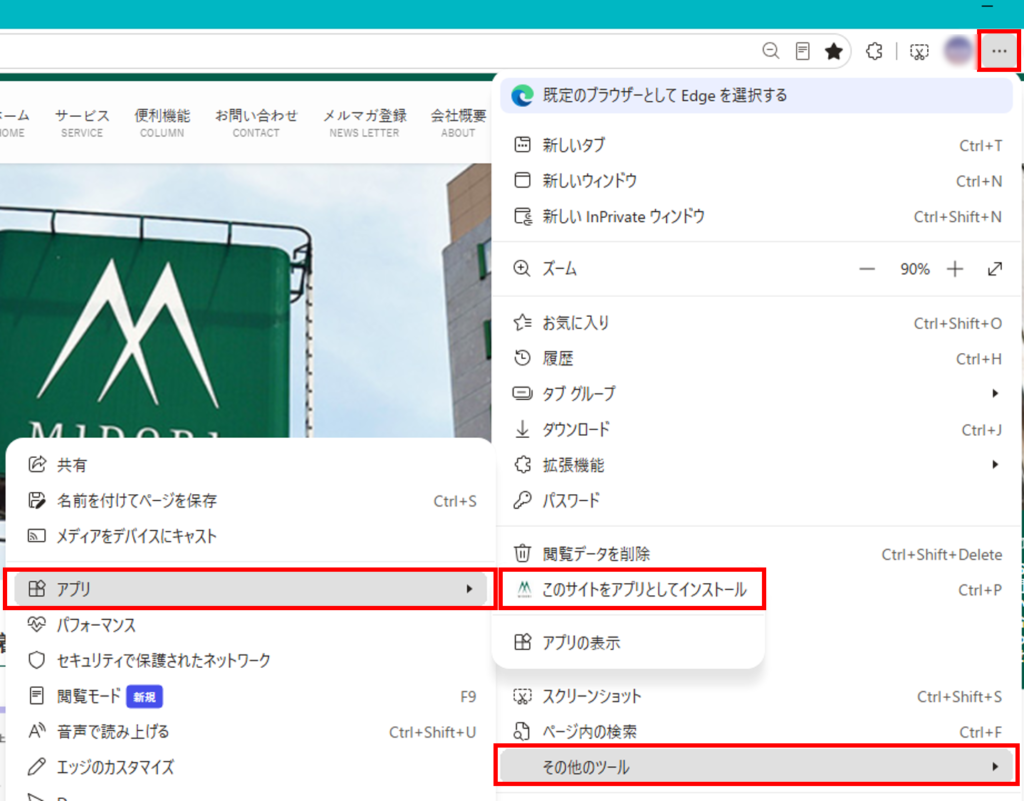Click the パフォーマンス heart icon
1024x801 pixels.
pos(37,624)
